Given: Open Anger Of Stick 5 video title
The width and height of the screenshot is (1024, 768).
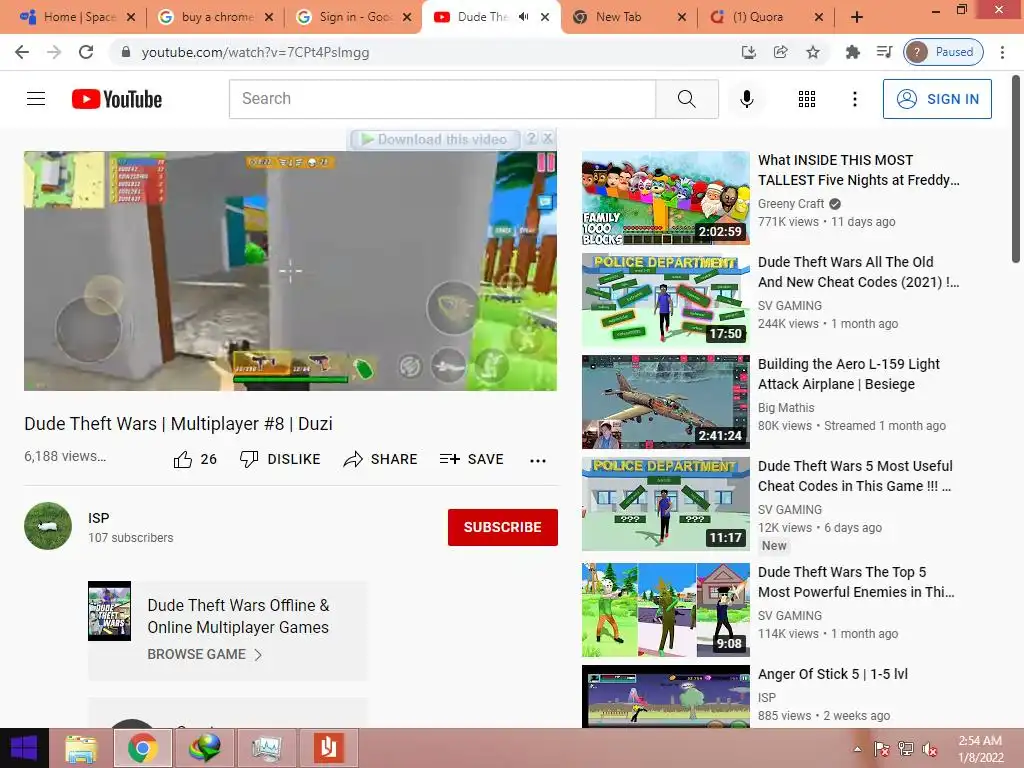Looking at the screenshot, I should click(x=833, y=674).
